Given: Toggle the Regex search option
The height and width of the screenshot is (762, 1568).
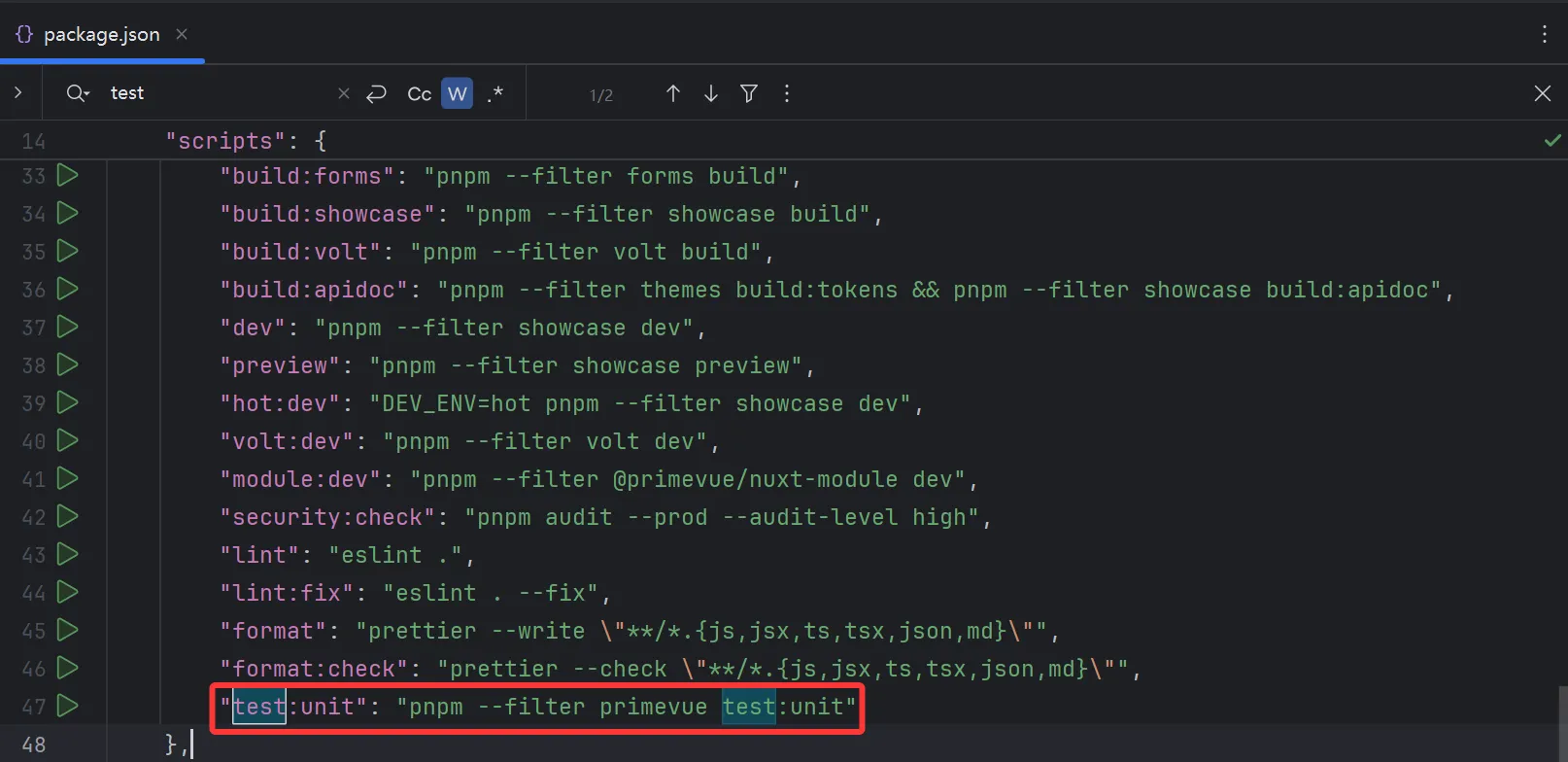Looking at the screenshot, I should click(495, 93).
